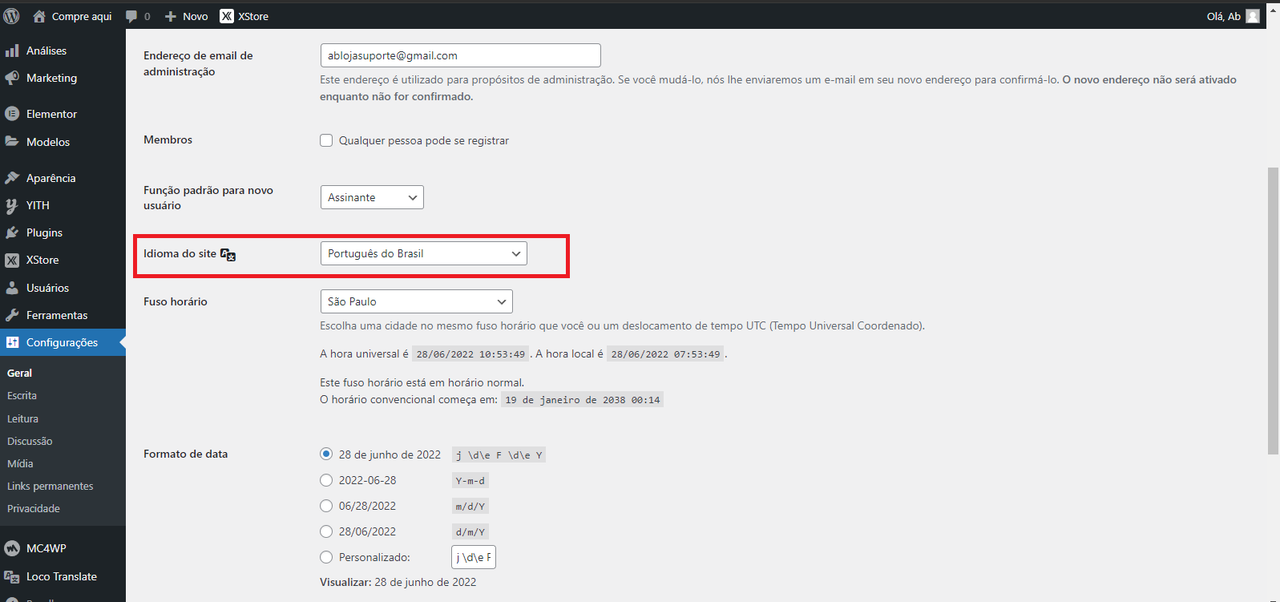Click the XStore icon in the sidebar
The image size is (1280, 602).
[x=12, y=260]
